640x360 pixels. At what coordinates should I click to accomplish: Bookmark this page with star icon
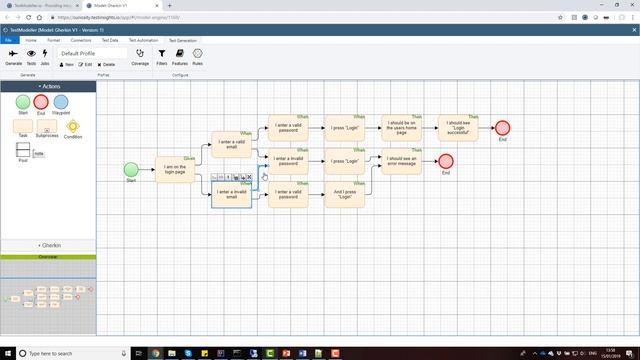[x=560, y=18]
